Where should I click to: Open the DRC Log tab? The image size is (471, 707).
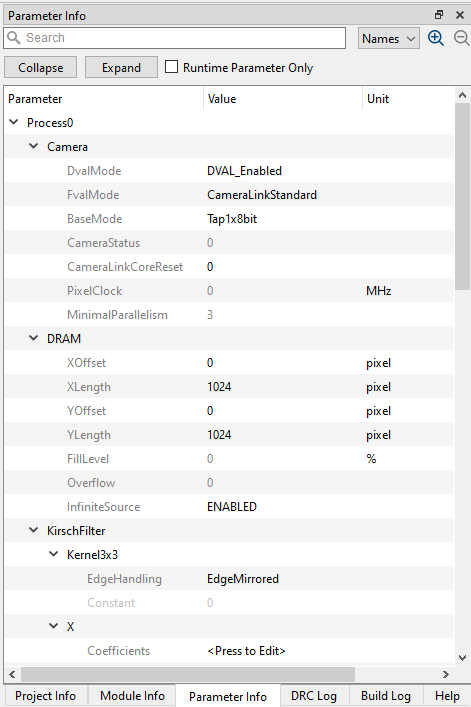pyautogui.click(x=314, y=696)
